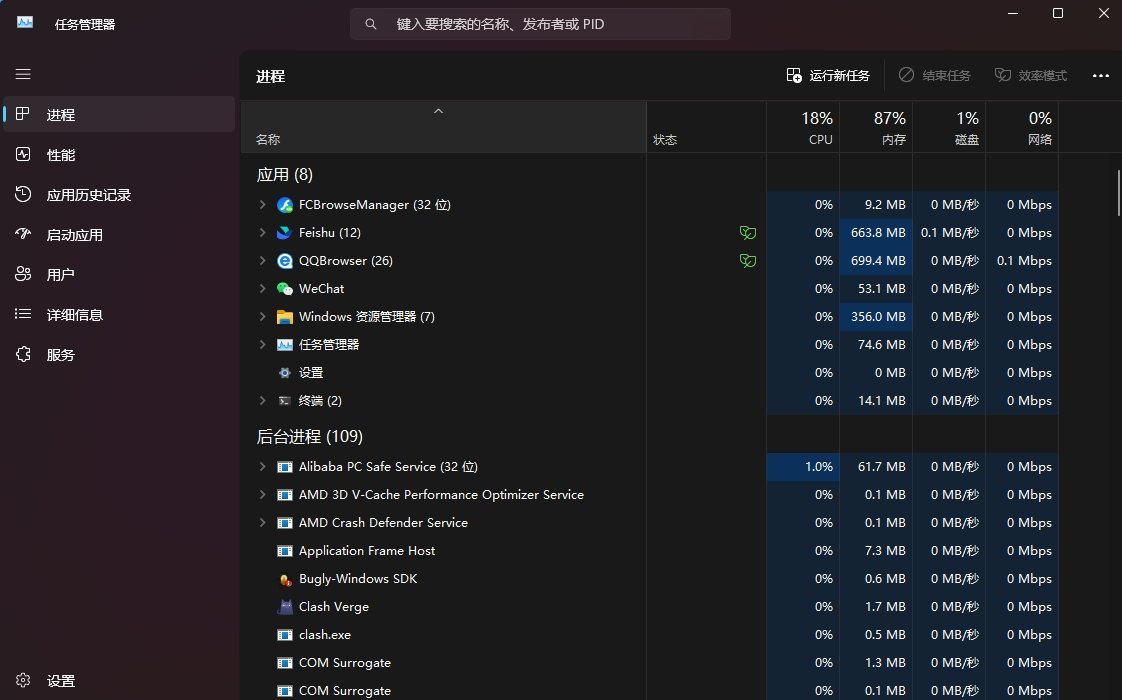Toggle efficiency mode leaf next to Feishu
This screenshot has height=700, width=1122.
point(748,232)
